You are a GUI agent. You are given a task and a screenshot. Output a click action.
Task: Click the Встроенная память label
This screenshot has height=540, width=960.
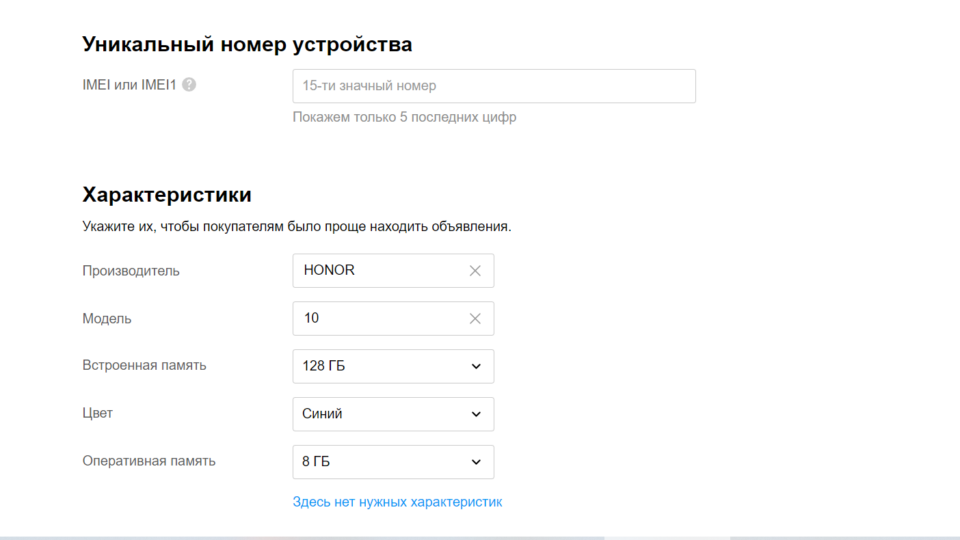(144, 366)
